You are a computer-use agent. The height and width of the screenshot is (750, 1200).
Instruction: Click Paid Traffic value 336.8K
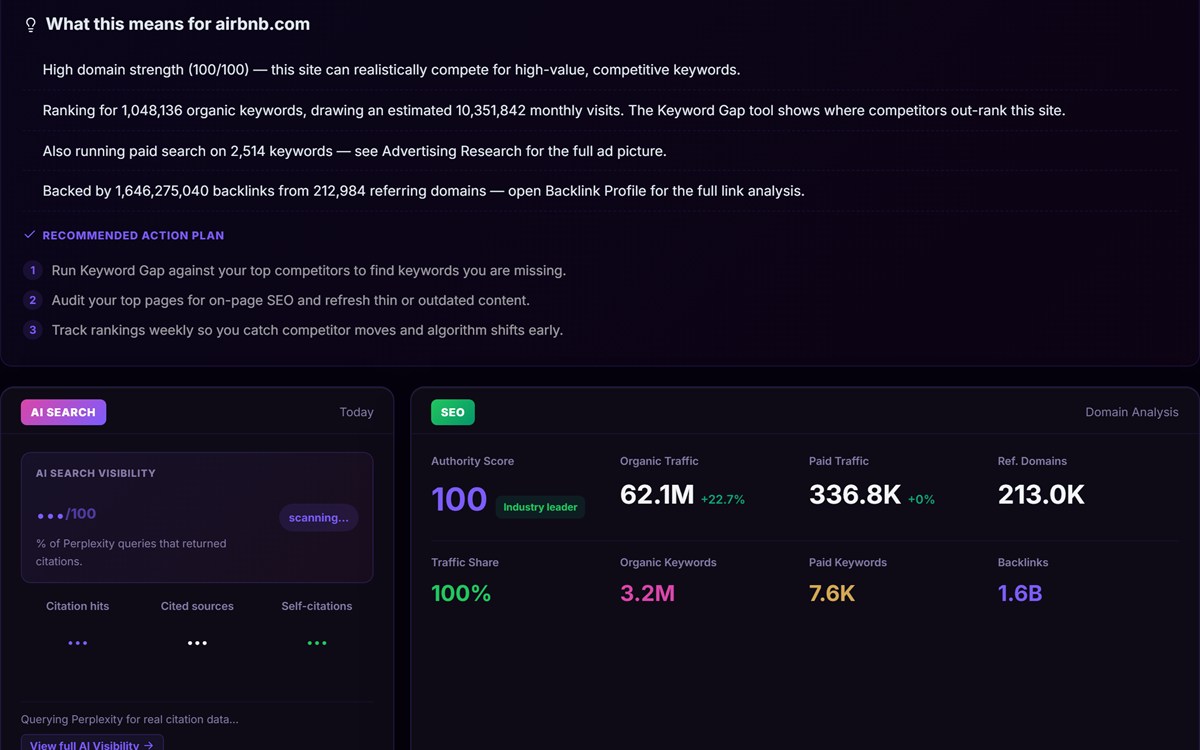[855, 494]
